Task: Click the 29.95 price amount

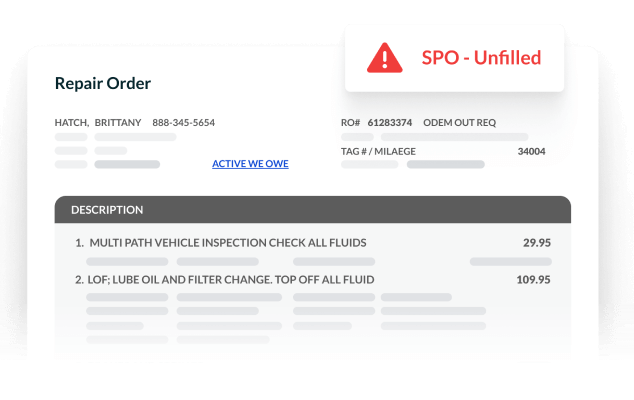Action: (536, 242)
